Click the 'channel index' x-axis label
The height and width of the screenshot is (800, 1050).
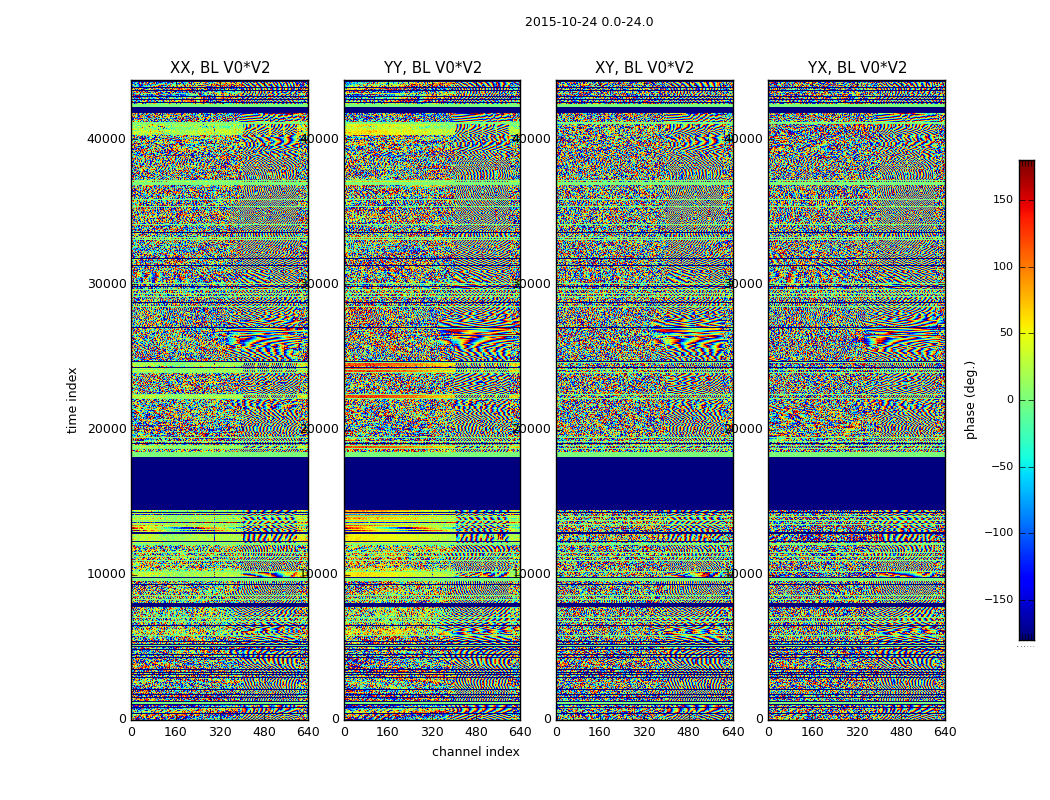[475, 752]
